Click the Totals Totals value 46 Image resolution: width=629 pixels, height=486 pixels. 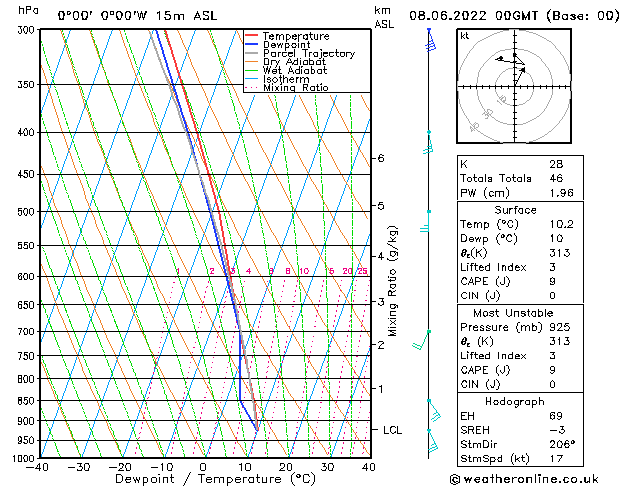556,178
